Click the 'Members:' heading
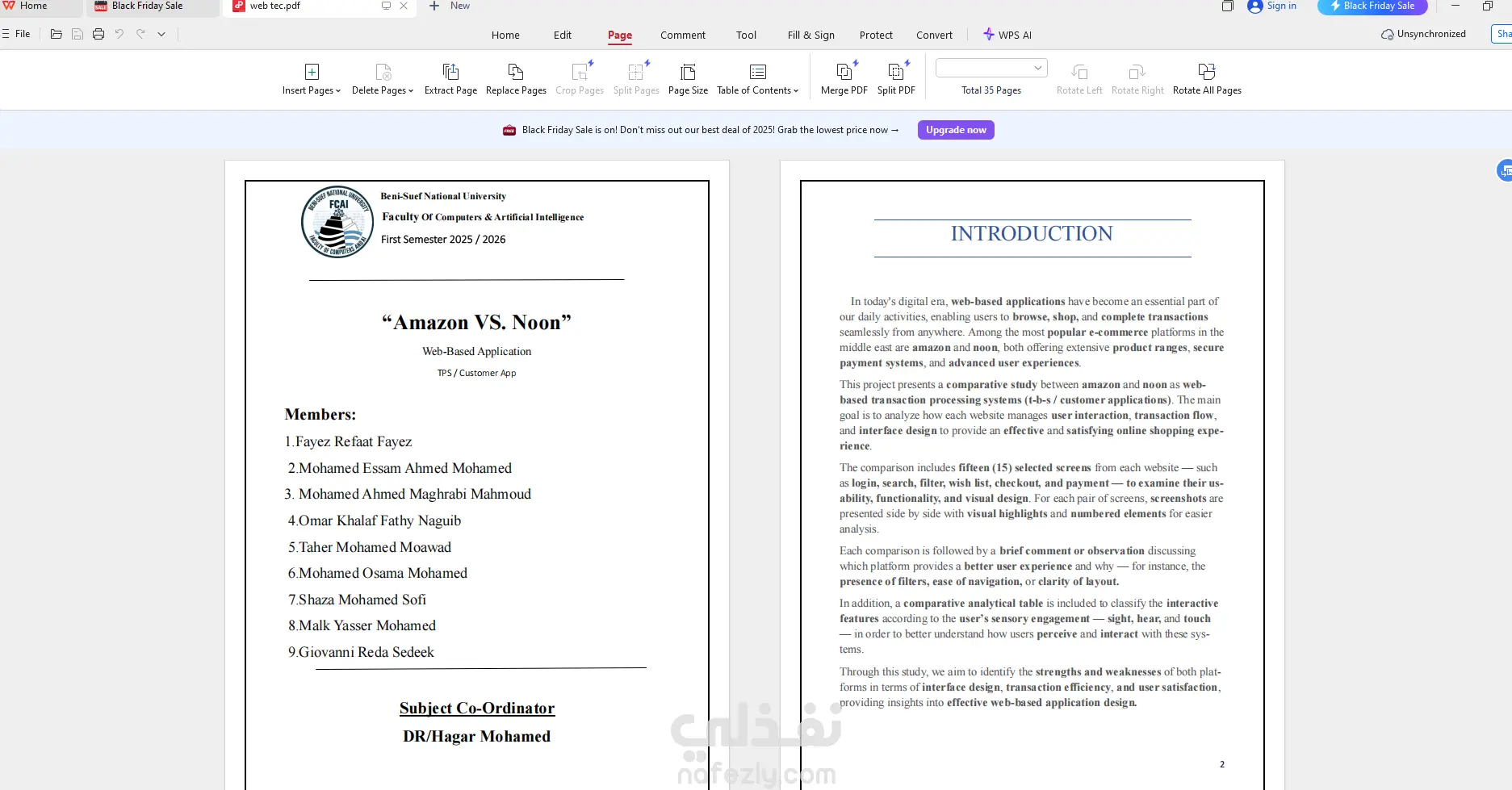Viewport: 1512px width, 790px height. [320, 415]
